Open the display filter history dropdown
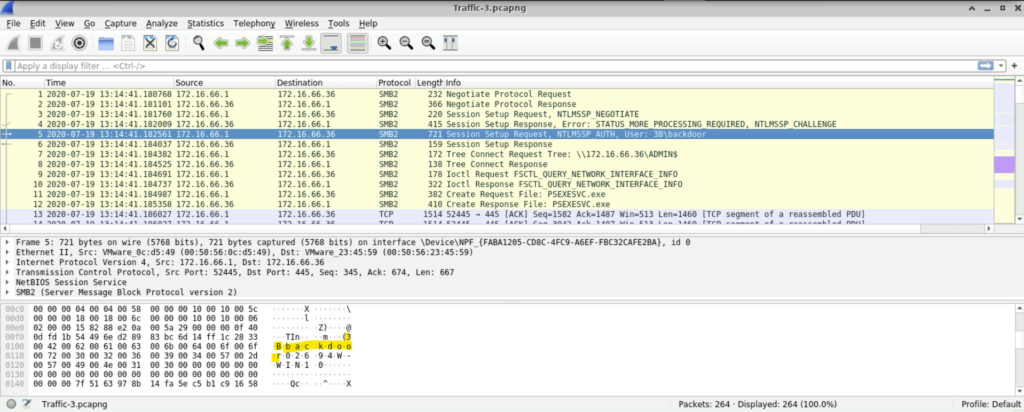The width and height of the screenshot is (1024, 412). 1003,66
